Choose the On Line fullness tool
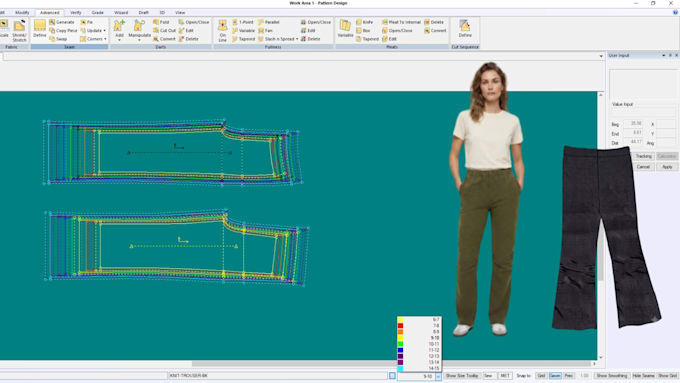 click(x=222, y=30)
